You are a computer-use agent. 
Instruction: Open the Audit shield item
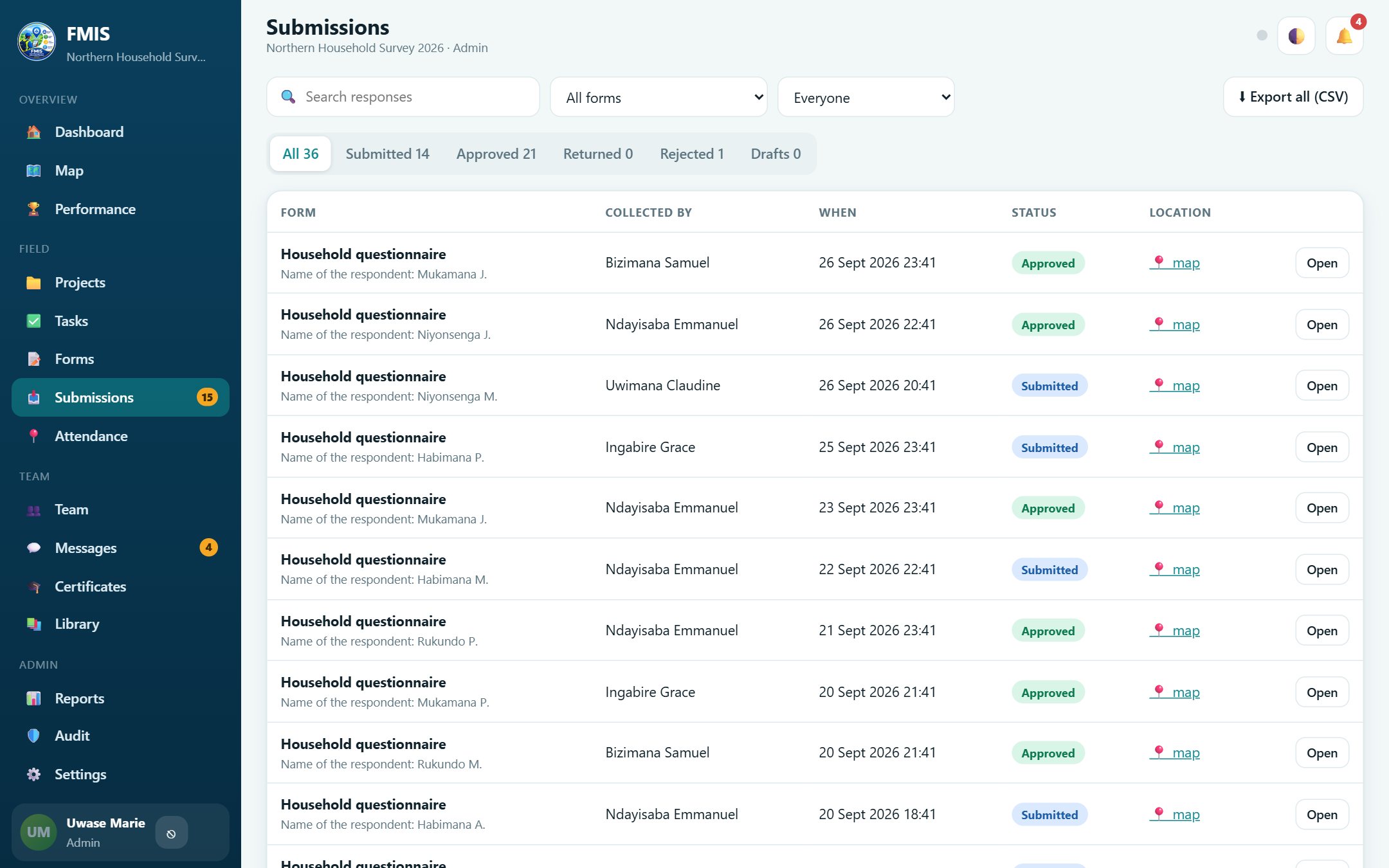[x=120, y=736]
